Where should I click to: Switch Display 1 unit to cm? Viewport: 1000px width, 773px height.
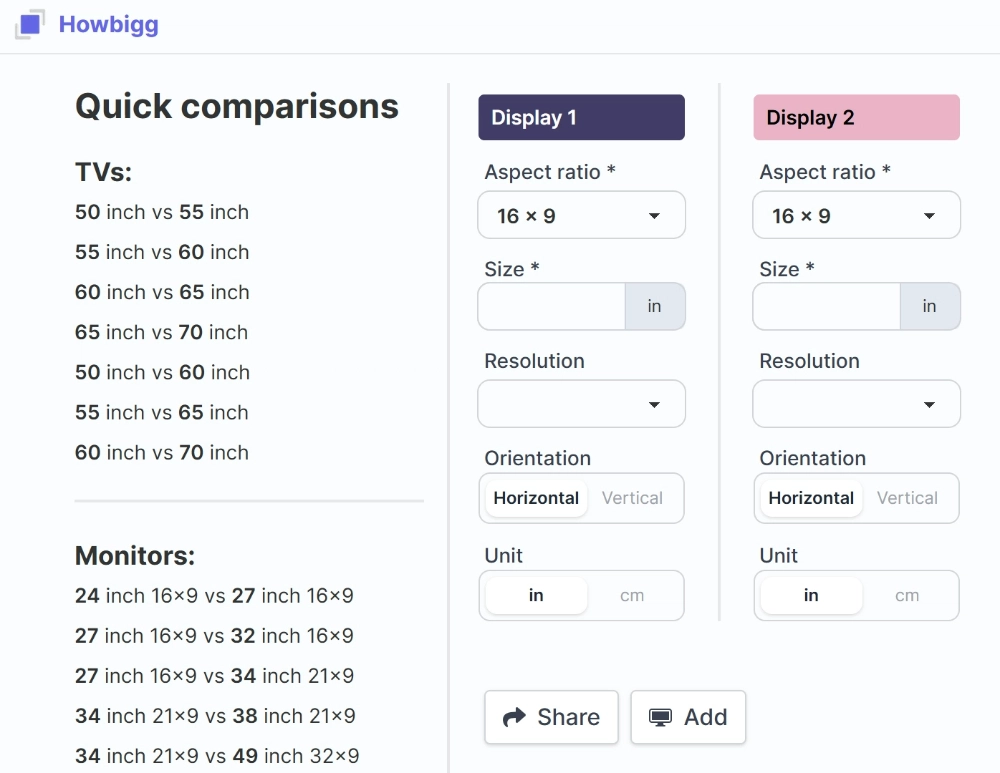(632, 595)
